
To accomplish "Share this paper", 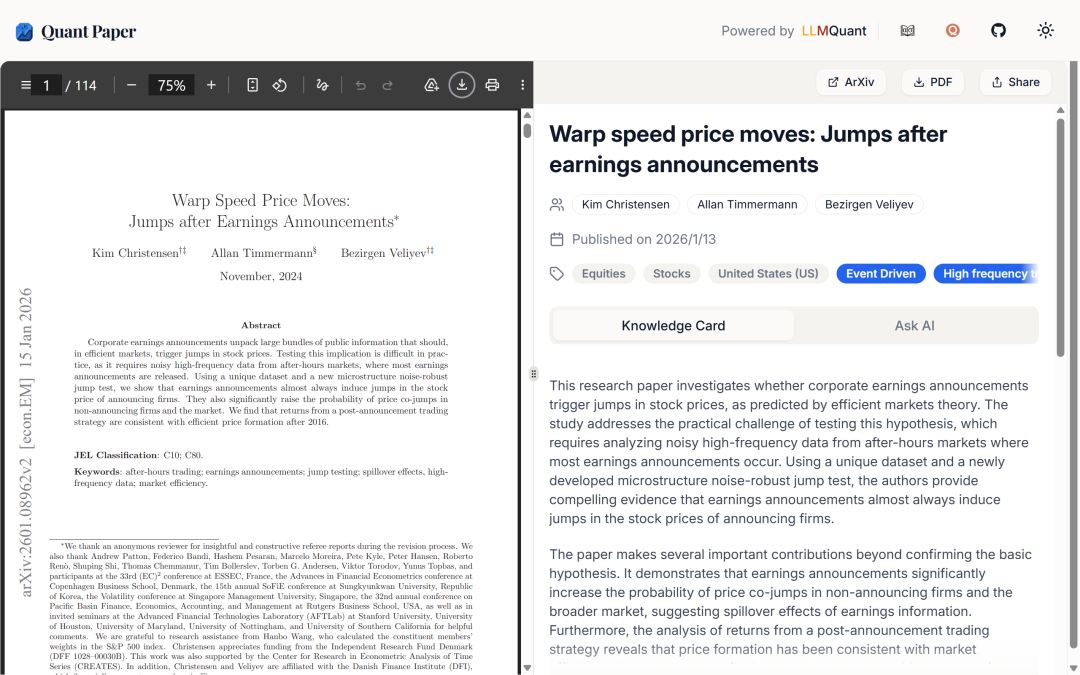I will click(1014, 81).
